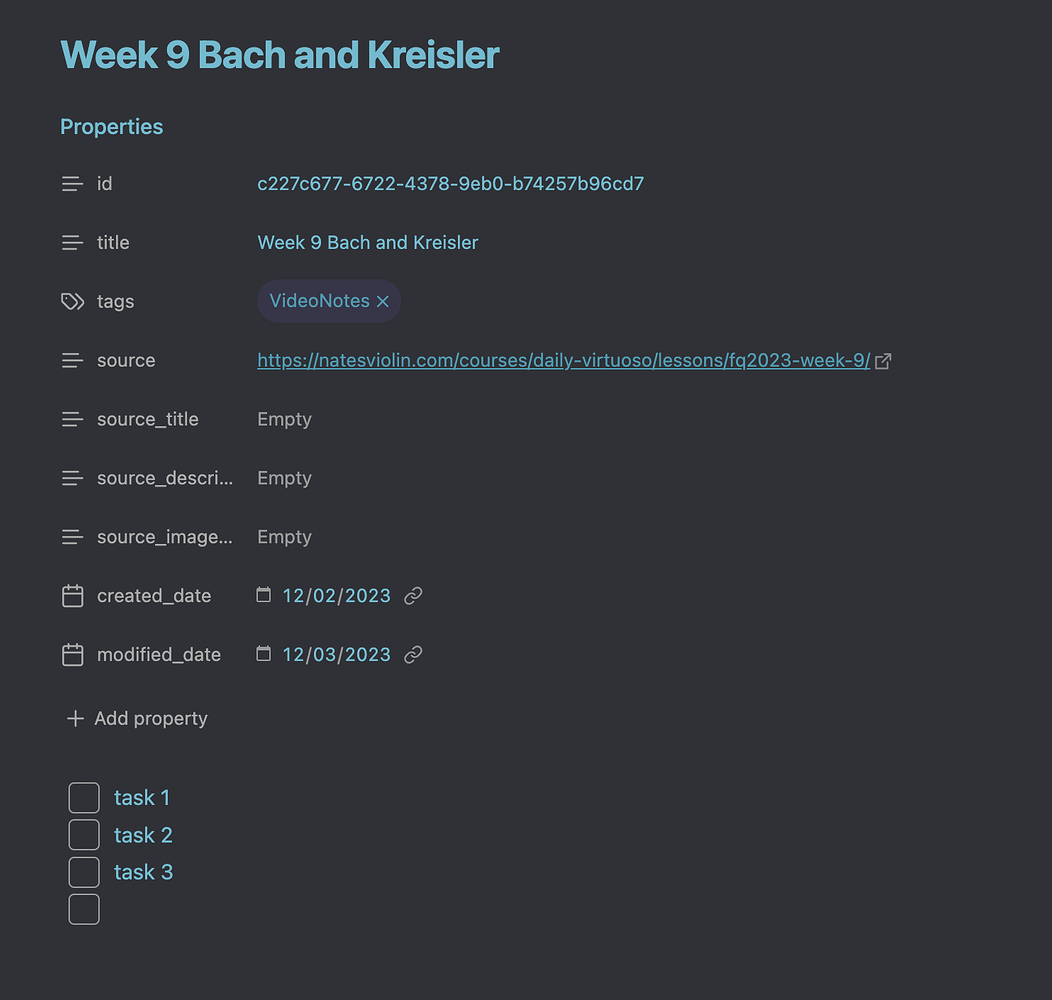
Task: Toggle the task 3 checkbox
Action: (x=84, y=871)
